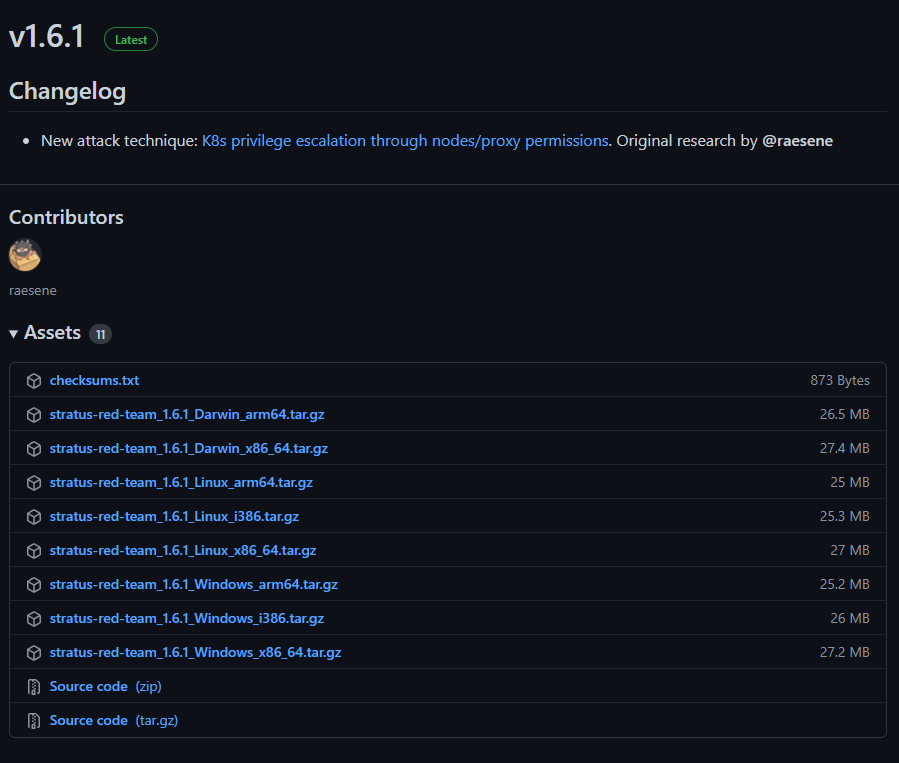Viewport: 899px width, 763px height.
Task: Click package icon for Windows_x86_64 tarball
Action: pos(34,652)
